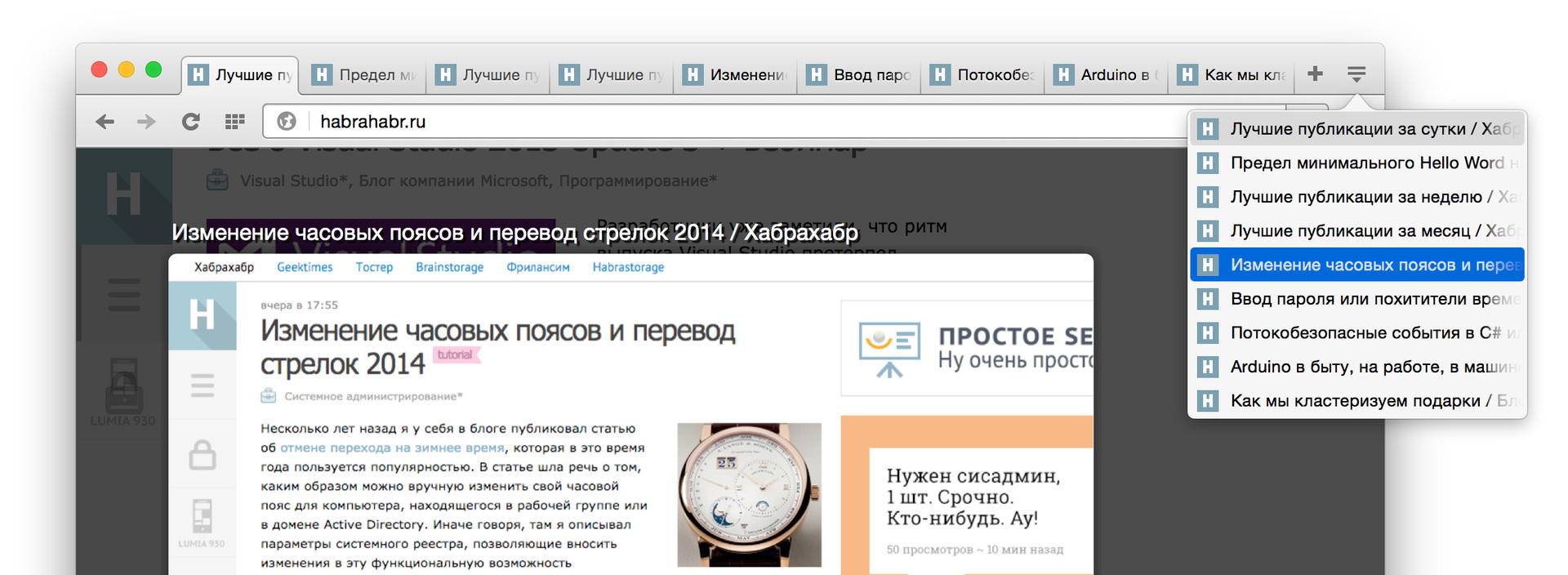Click the pink 'tutorial' tag

coord(456,354)
